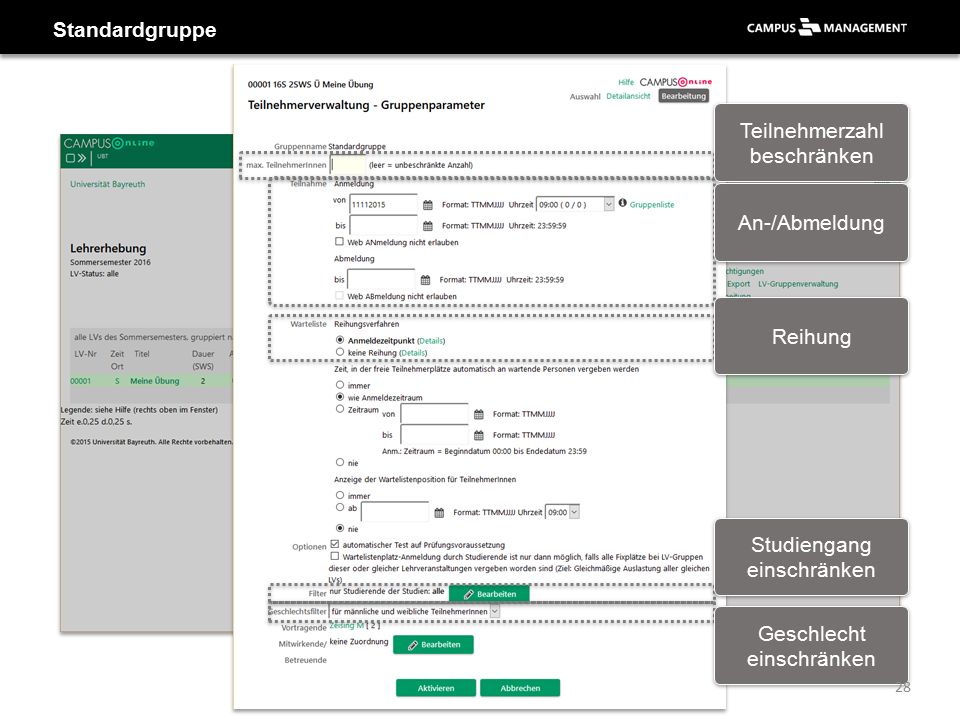This screenshot has height=720, width=960.
Task: Switch to Bearbeitung view
Action: pos(683,96)
